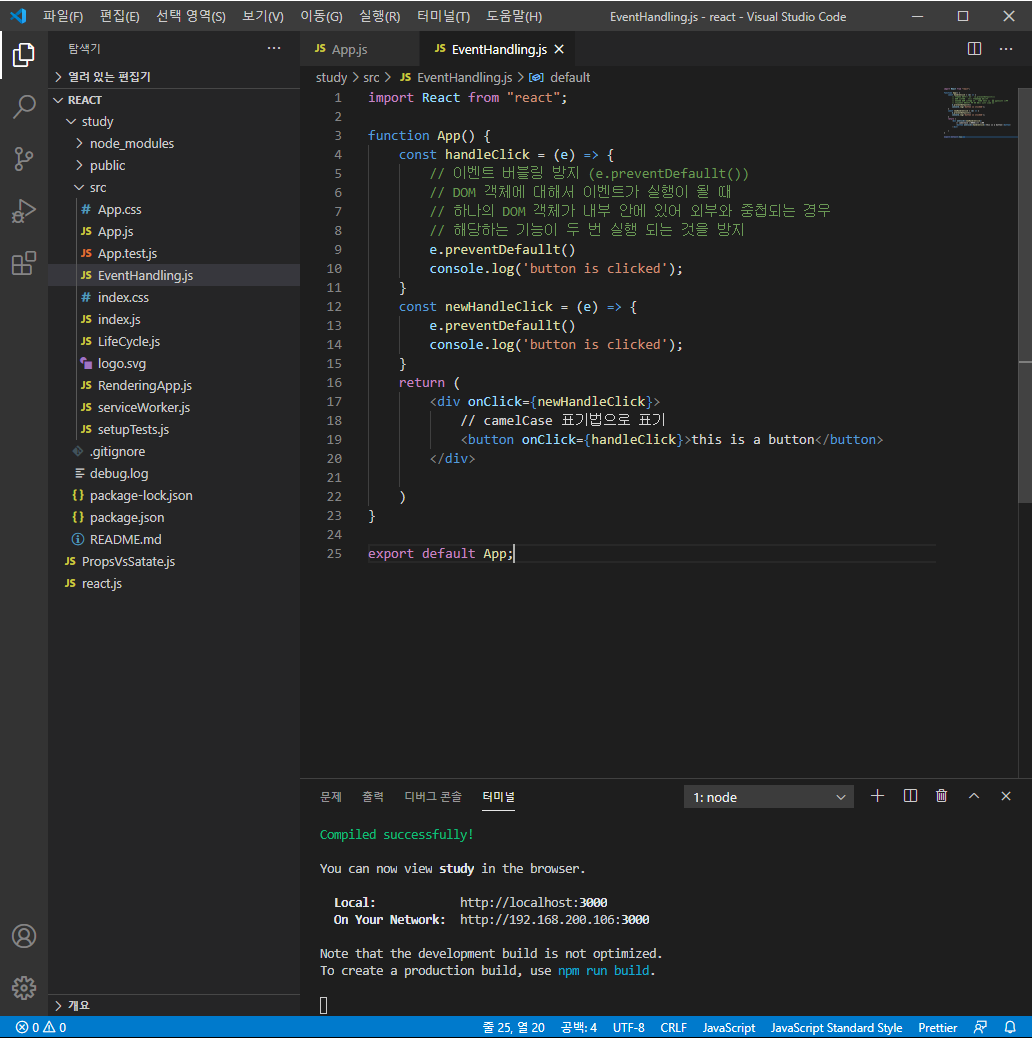Click Prettier in the status bar
The height and width of the screenshot is (1038, 1032).
[x=937, y=1027]
